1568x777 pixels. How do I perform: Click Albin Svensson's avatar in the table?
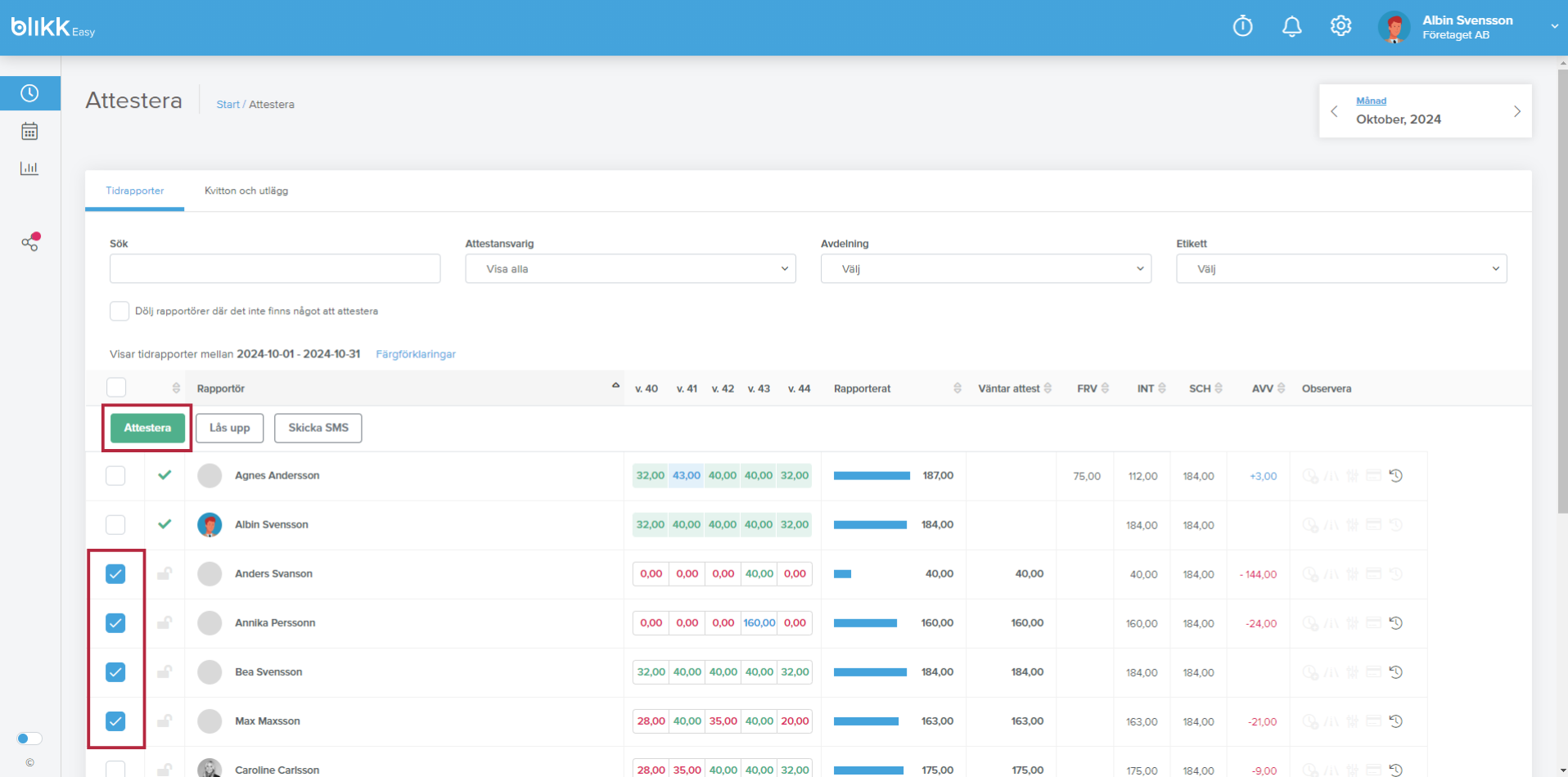(x=210, y=524)
